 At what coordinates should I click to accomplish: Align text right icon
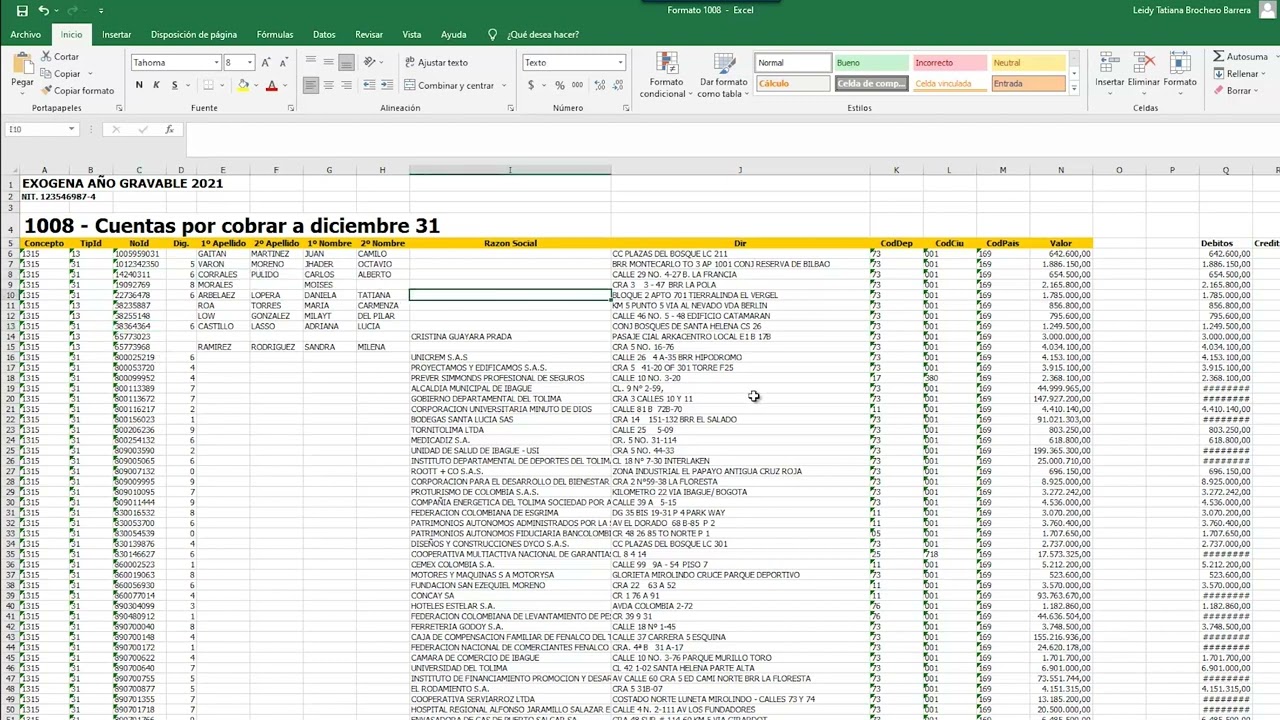(345, 86)
